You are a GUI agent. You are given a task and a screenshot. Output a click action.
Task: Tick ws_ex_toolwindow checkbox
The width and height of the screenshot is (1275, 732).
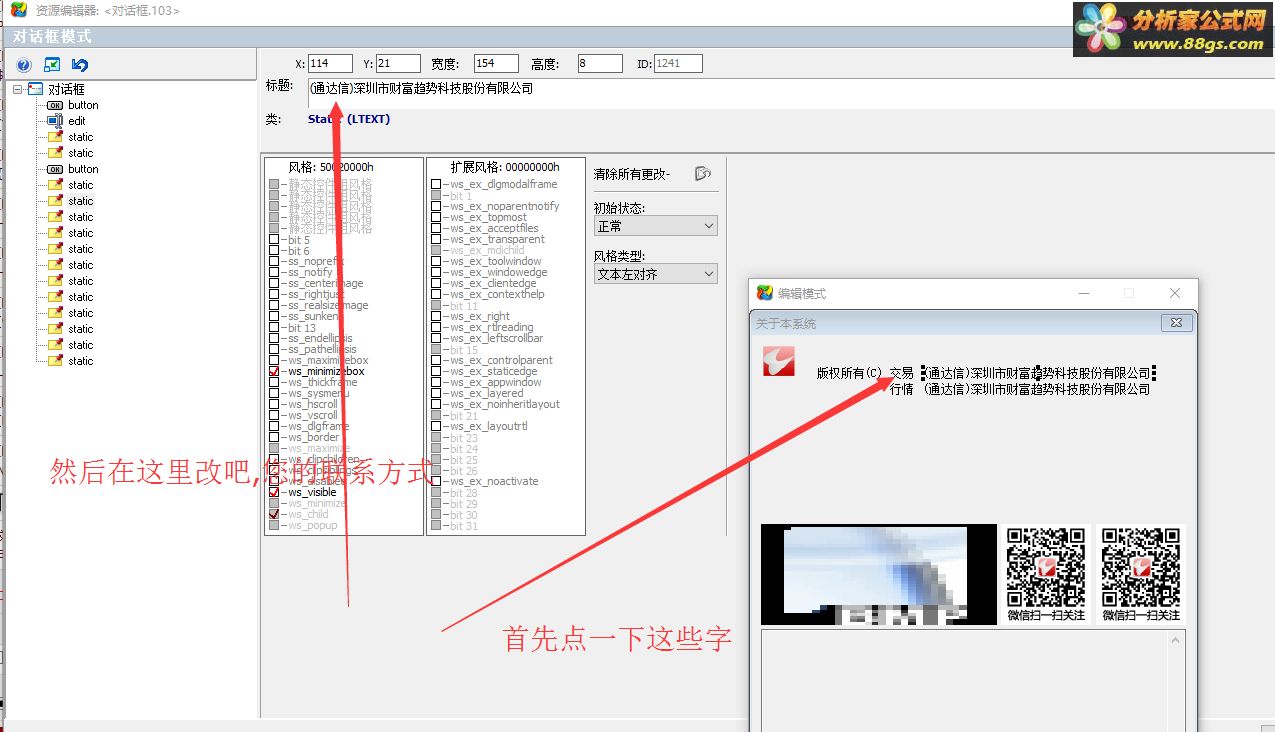(436, 261)
